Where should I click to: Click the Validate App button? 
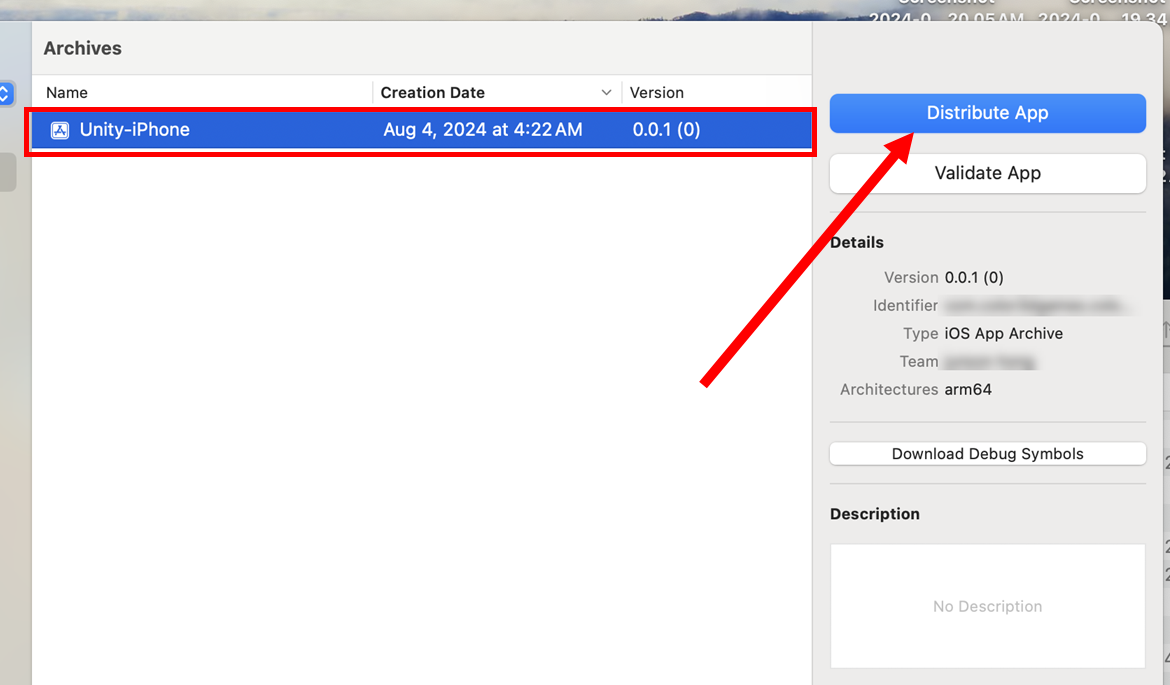987,173
